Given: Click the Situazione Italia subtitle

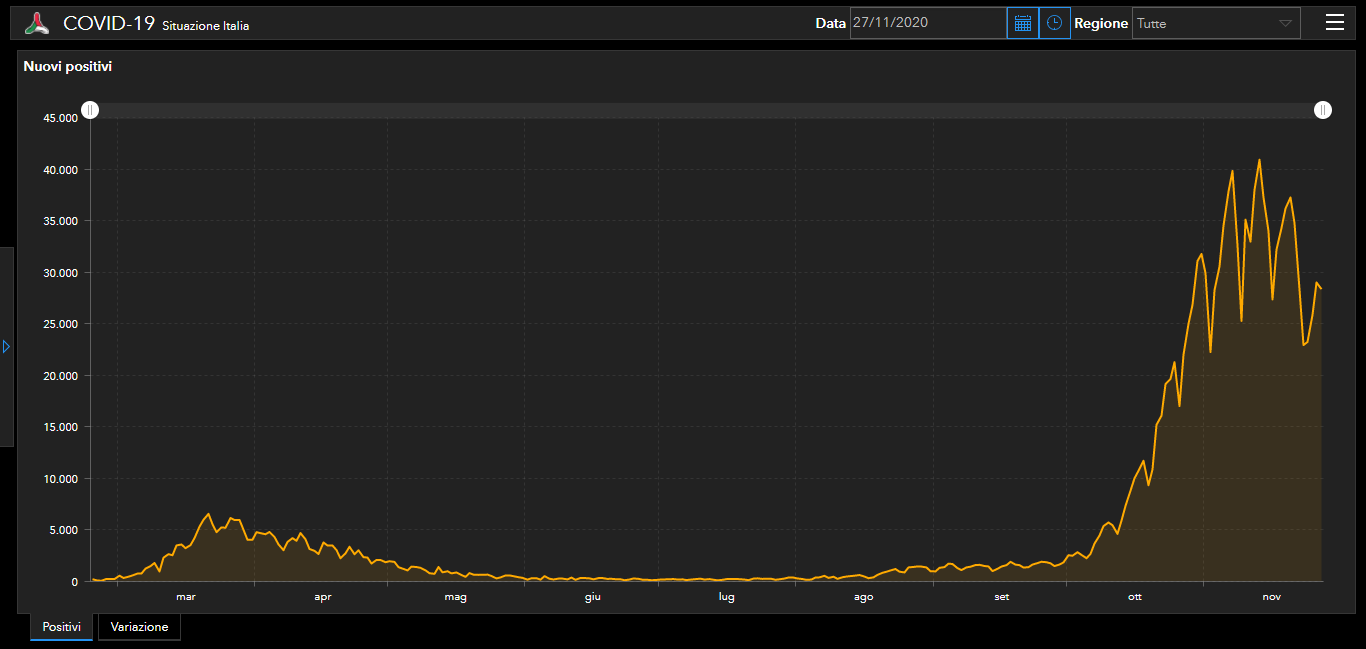Looking at the screenshot, I should (206, 26).
